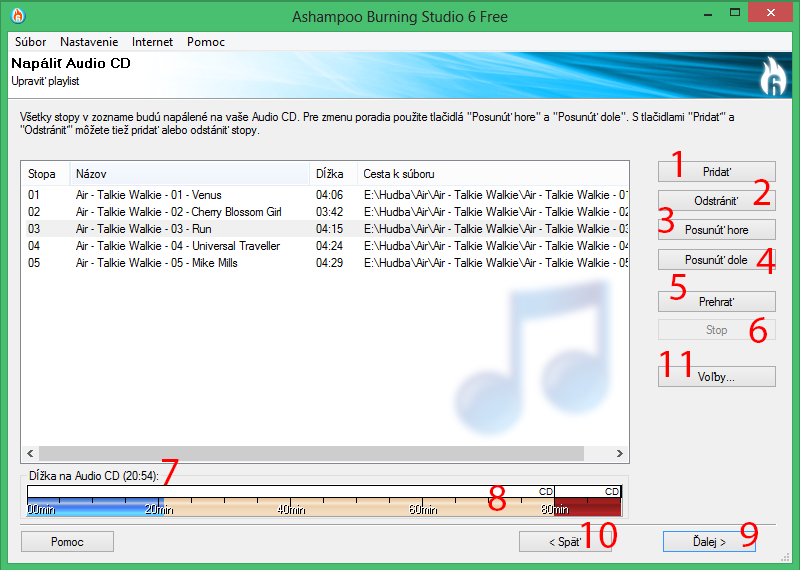Click the Ashampoo flame icon in title bar

18,16
